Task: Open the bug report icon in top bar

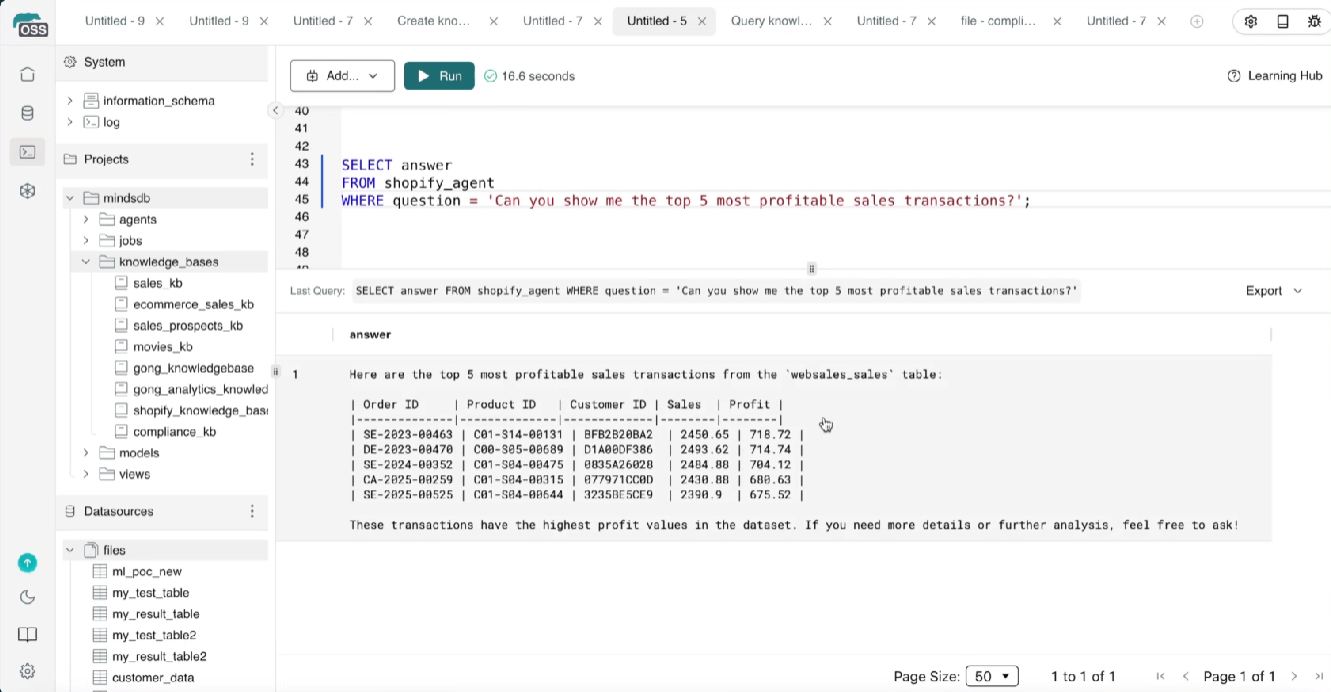Action: [x=1314, y=21]
